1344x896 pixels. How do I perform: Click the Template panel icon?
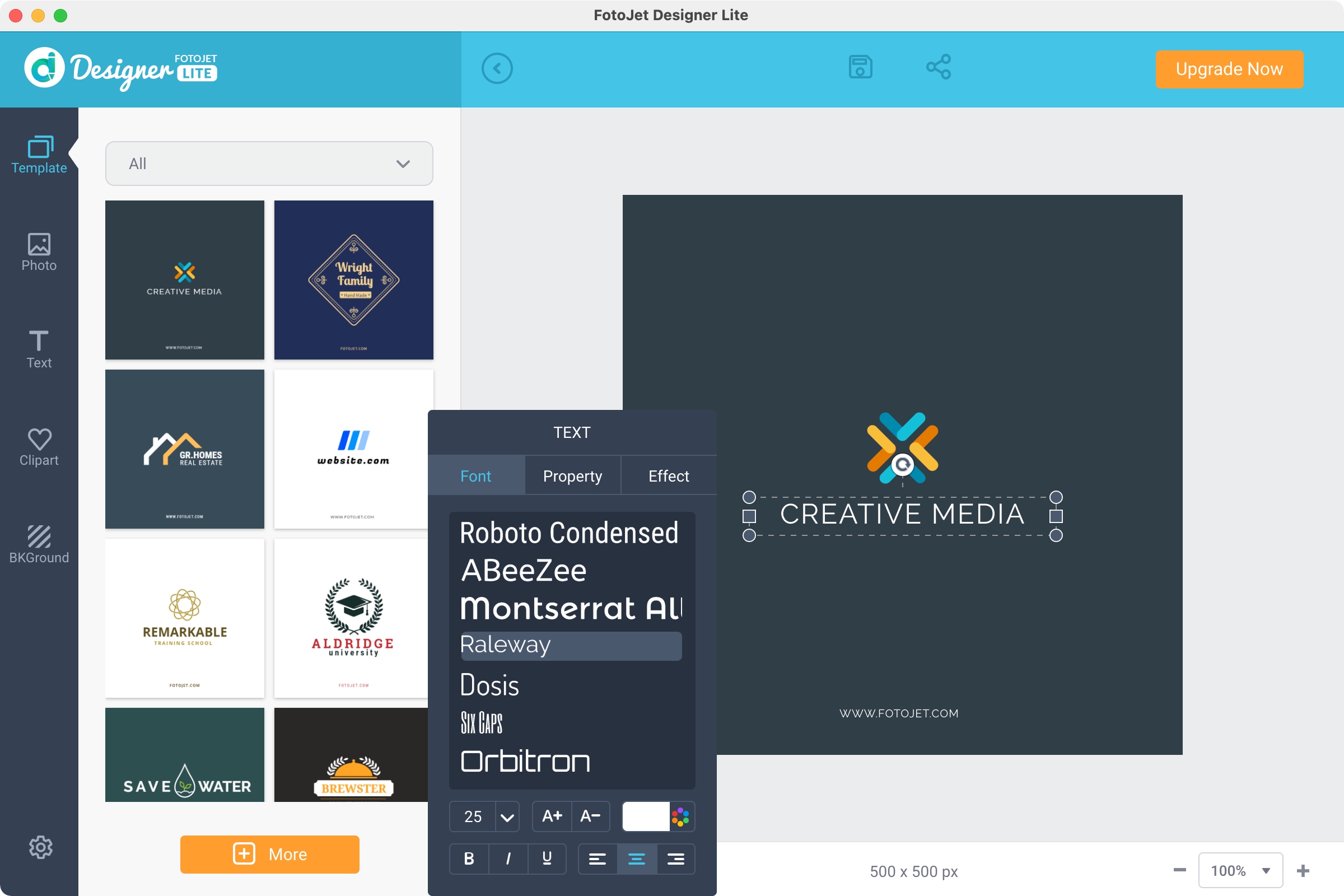tap(38, 152)
